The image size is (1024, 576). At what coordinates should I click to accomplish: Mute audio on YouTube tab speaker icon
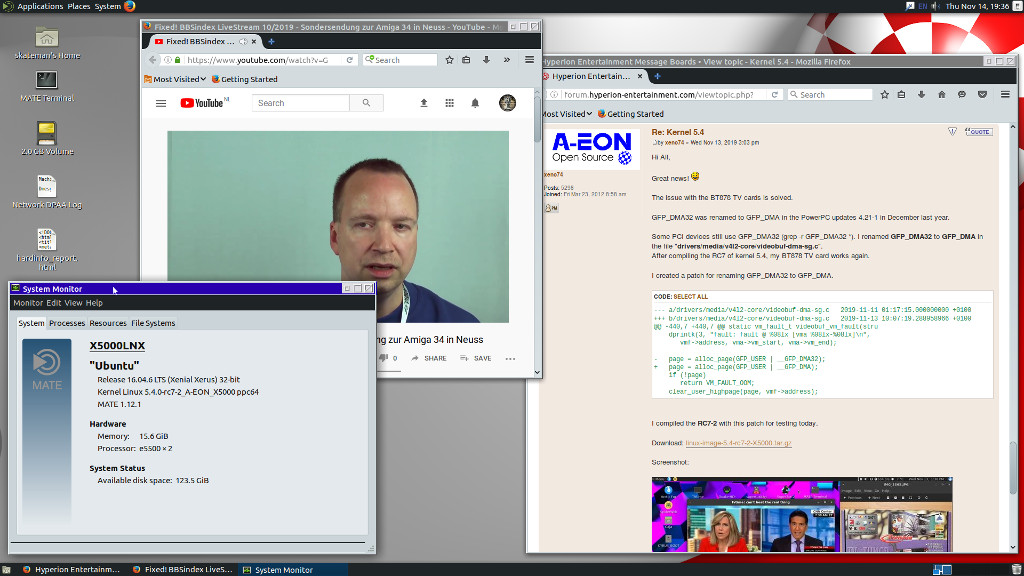point(243,41)
